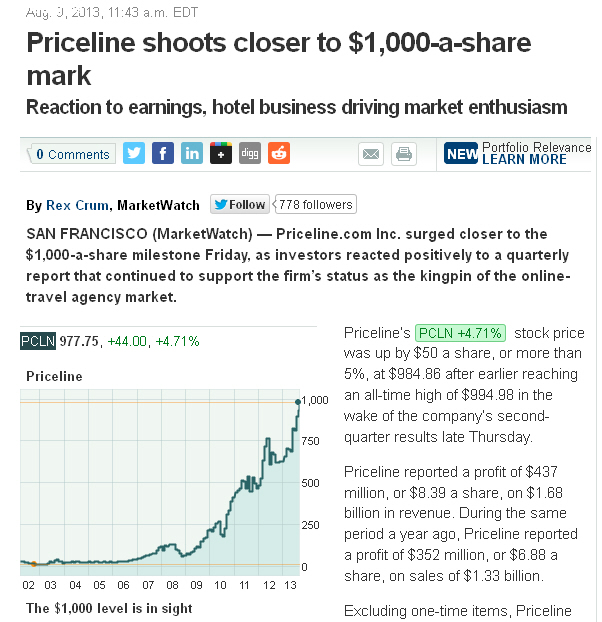View the 778 followers count bubble
The width and height of the screenshot is (602, 622).
point(315,205)
